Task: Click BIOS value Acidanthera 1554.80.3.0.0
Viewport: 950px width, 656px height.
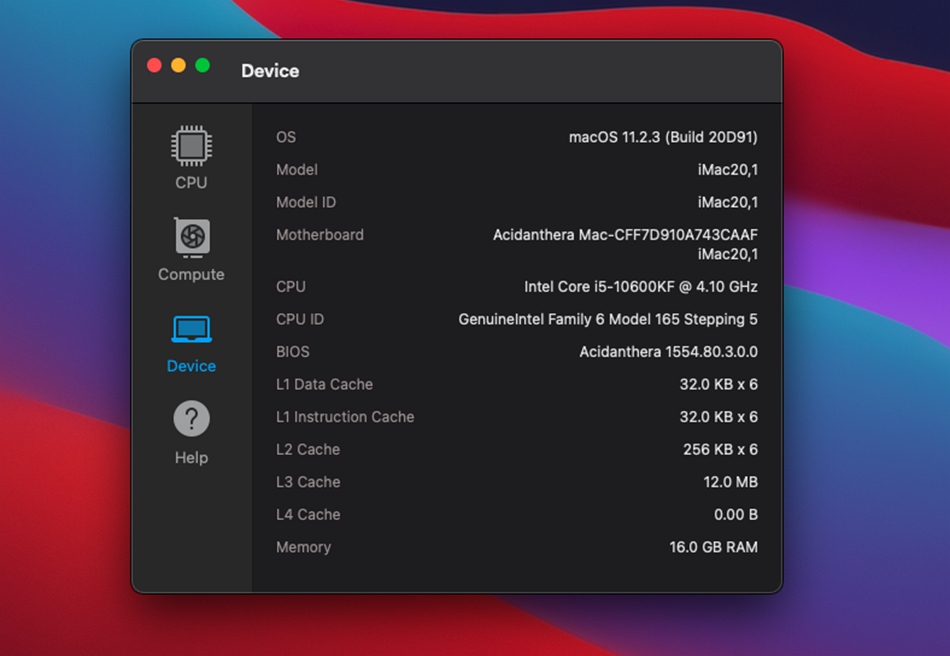Action: [668, 352]
